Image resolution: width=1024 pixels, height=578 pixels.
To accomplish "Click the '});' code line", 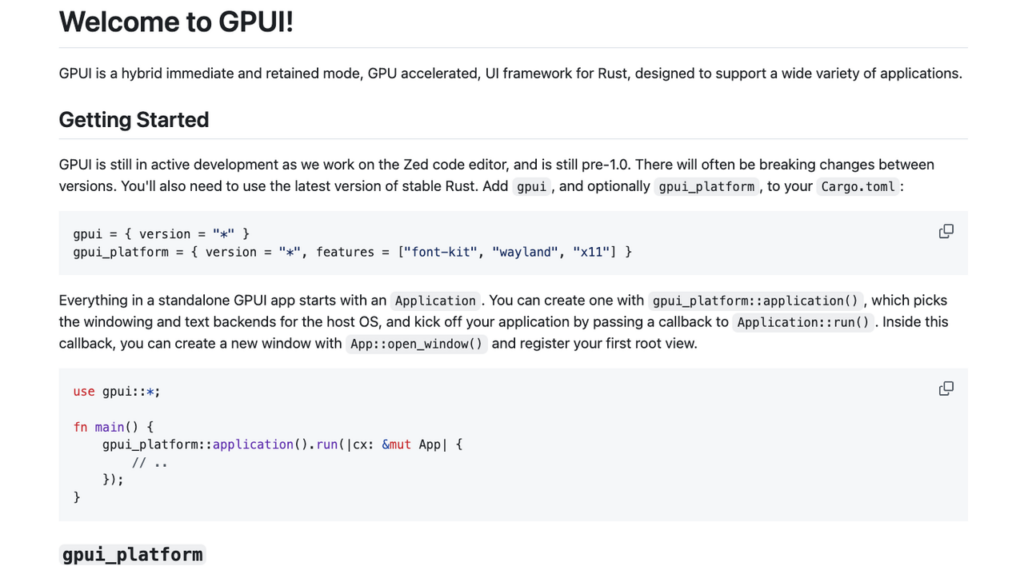I will coord(112,479).
